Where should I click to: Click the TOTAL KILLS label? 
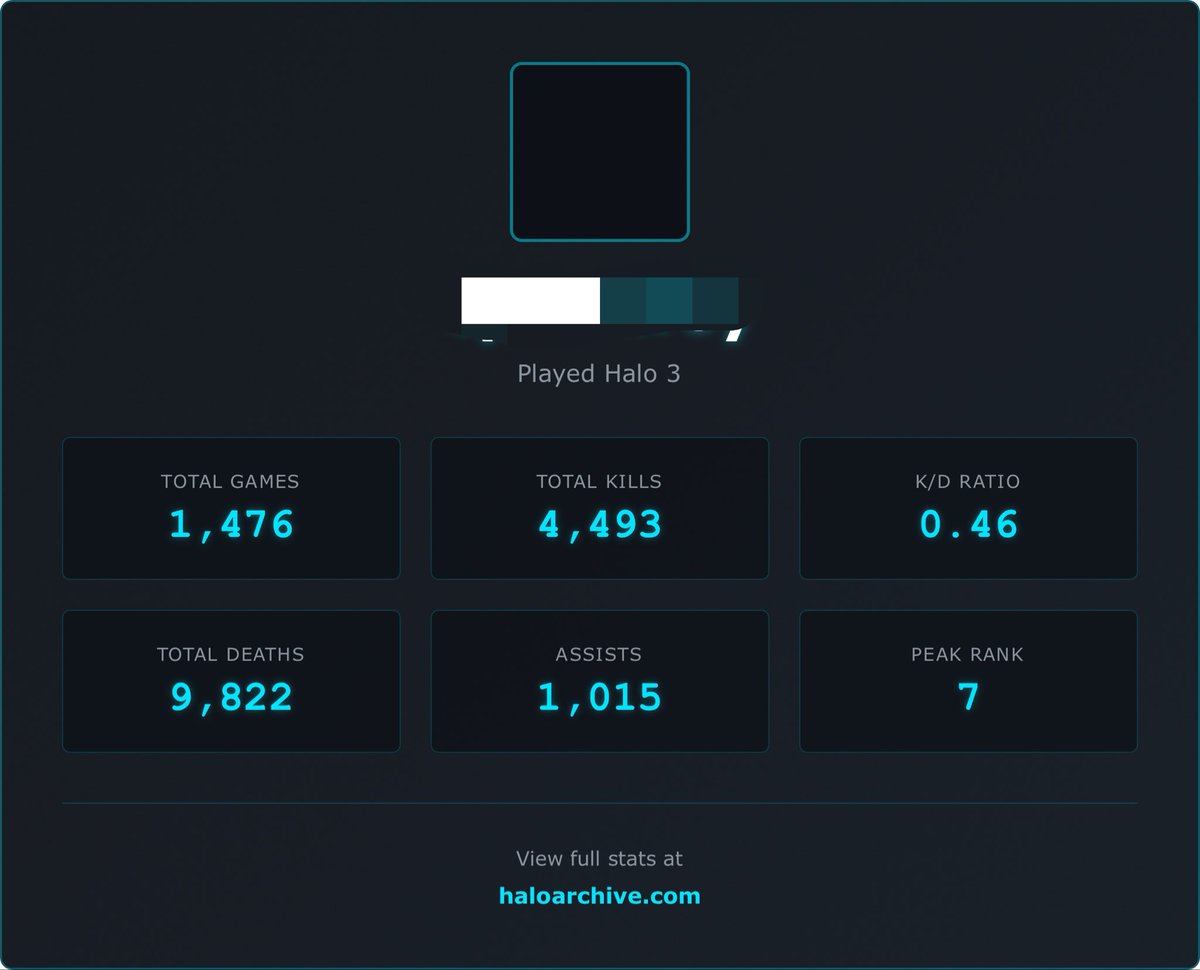point(599,482)
